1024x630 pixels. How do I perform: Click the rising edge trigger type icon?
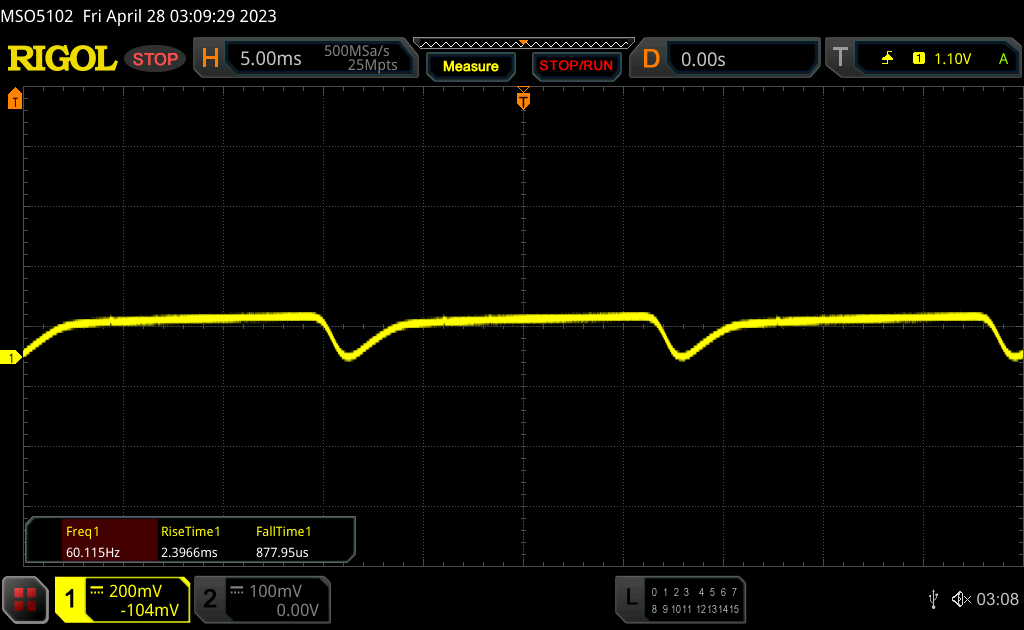point(887,59)
